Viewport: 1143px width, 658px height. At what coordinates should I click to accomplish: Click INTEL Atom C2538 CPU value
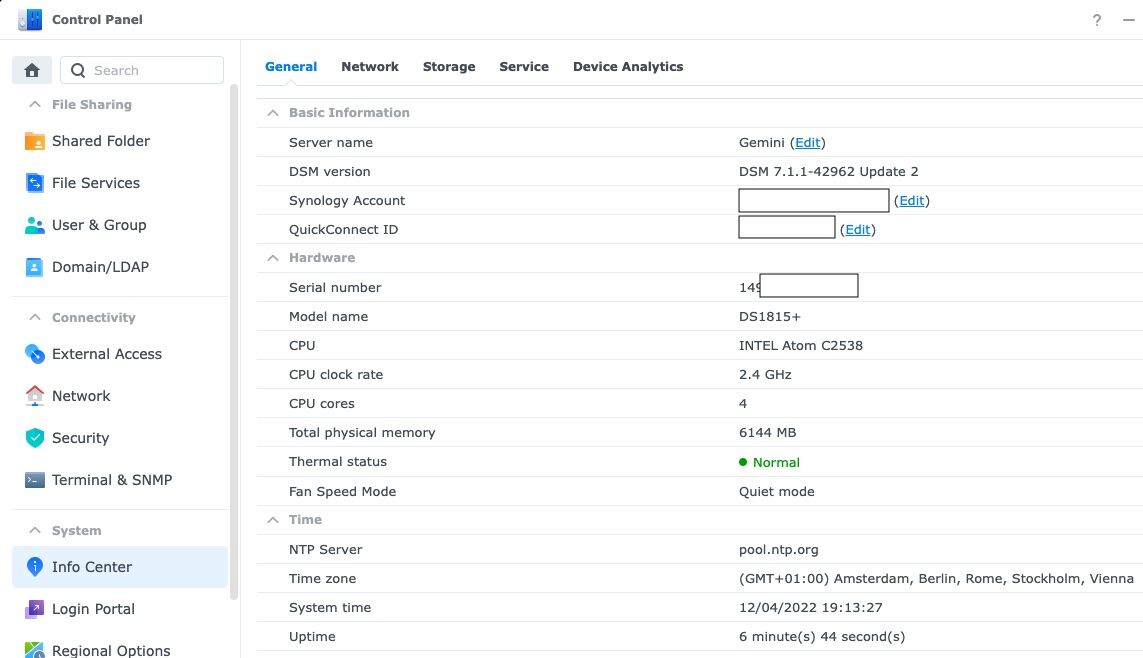tap(800, 345)
